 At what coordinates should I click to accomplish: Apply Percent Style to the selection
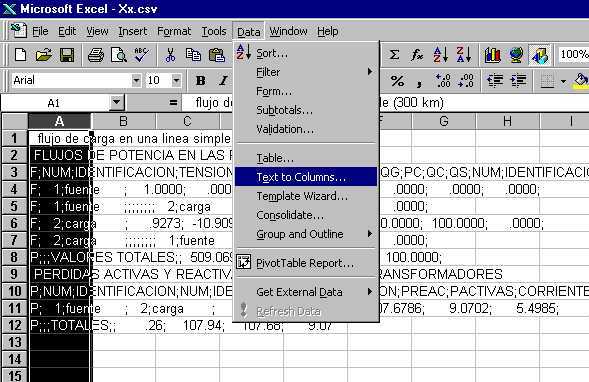pos(397,80)
